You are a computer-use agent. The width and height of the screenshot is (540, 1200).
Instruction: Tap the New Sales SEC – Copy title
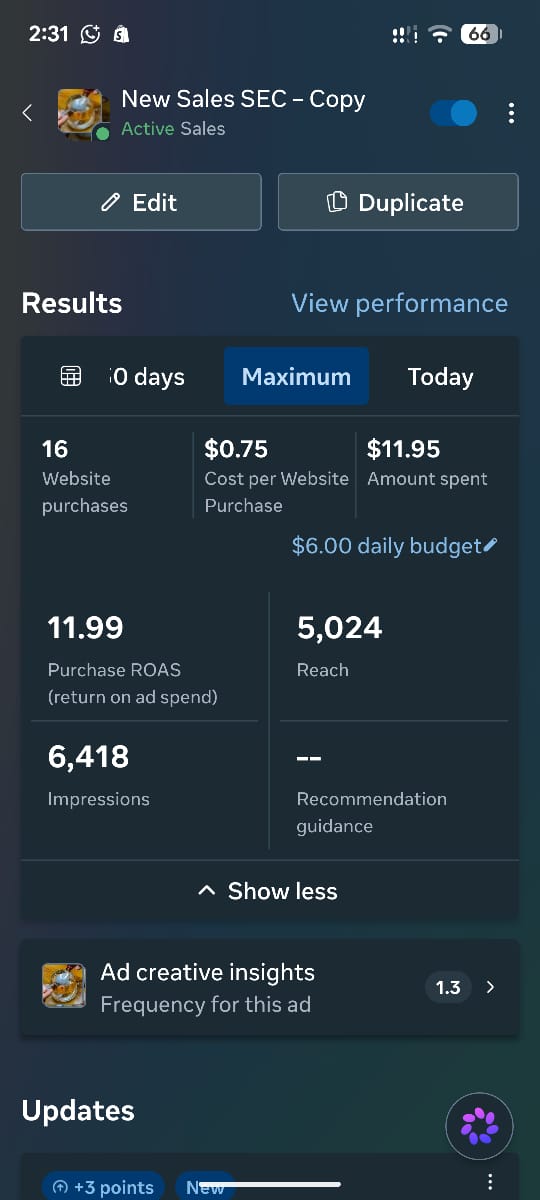pyautogui.click(x=243, y=99)
